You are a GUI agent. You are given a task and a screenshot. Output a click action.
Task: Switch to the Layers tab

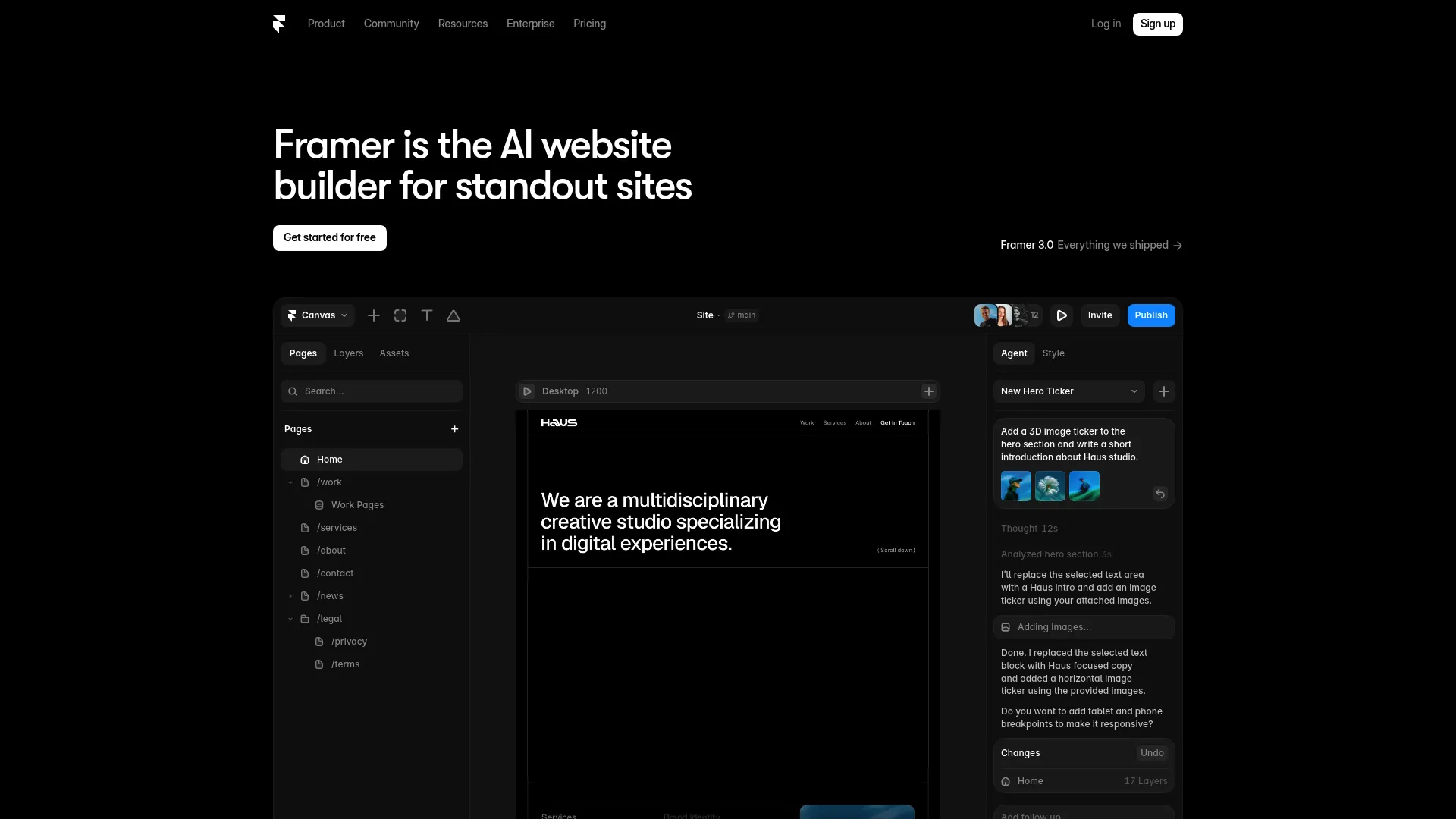pyautogui.click(x=349, y=353)
